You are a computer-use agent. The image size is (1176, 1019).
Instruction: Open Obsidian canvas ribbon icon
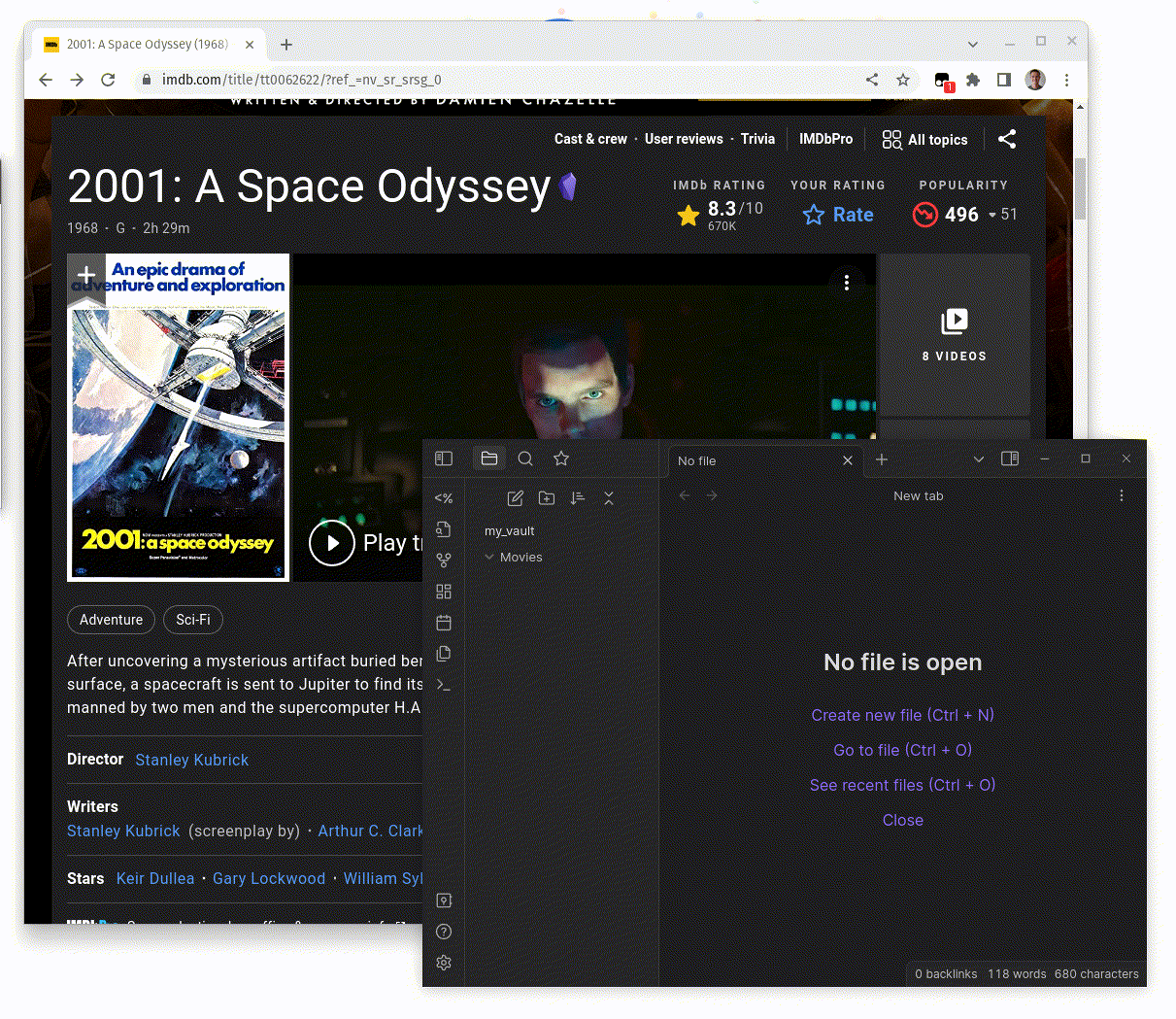click(444, 592)
